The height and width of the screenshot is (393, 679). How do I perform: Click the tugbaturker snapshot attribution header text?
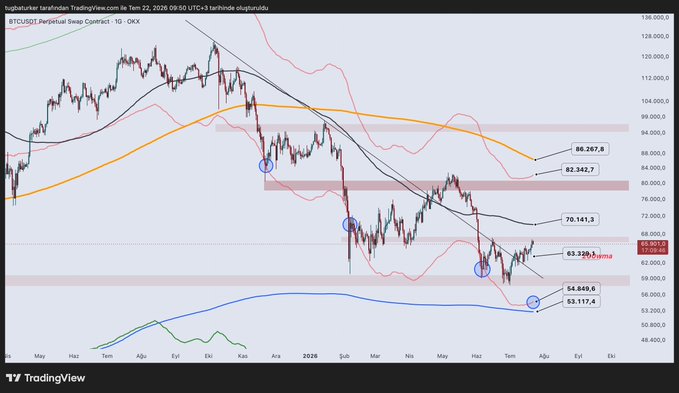[136, 8]
